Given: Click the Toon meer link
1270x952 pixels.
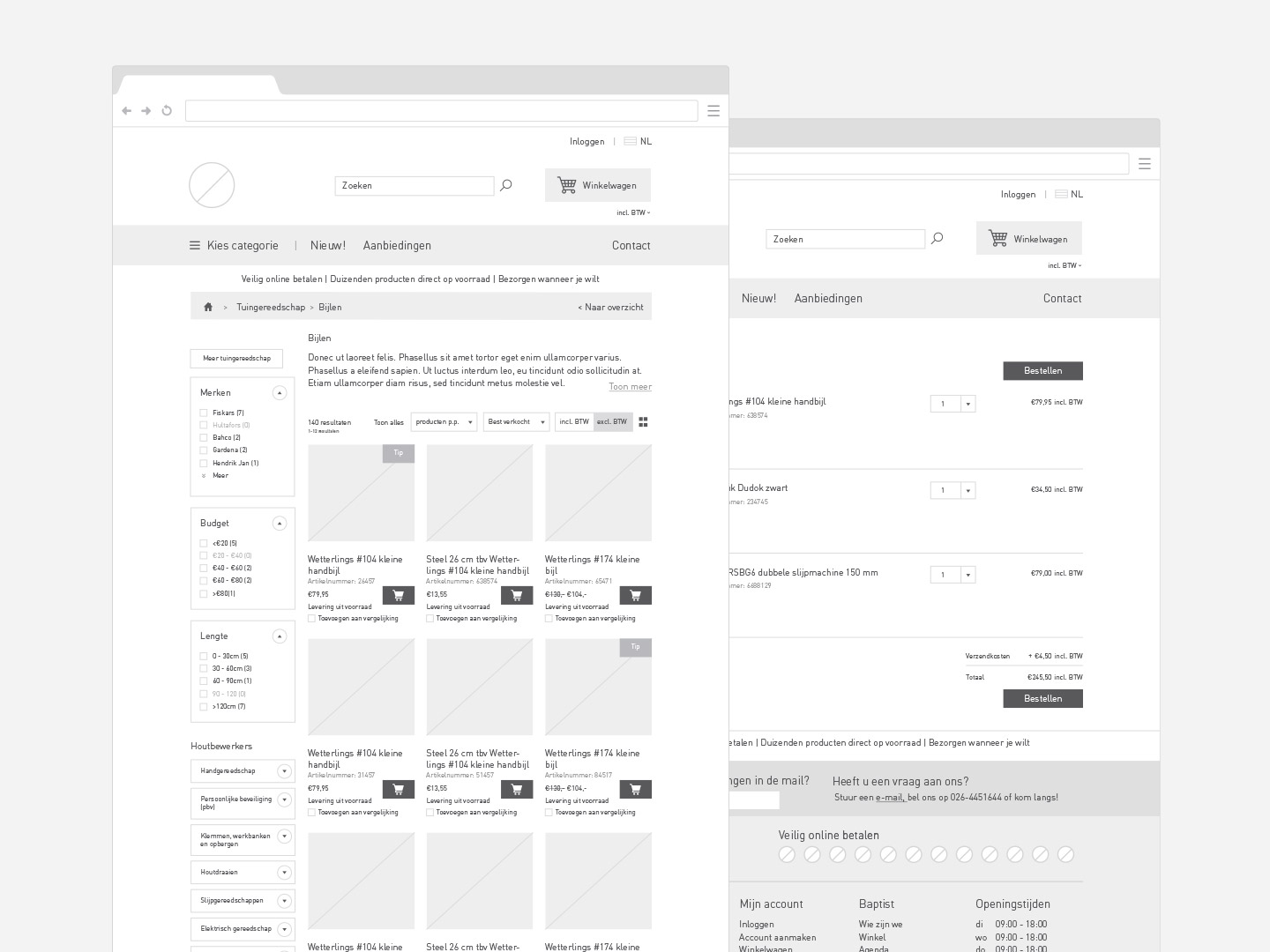Looking at the screenshot, I should coord(630,387).
